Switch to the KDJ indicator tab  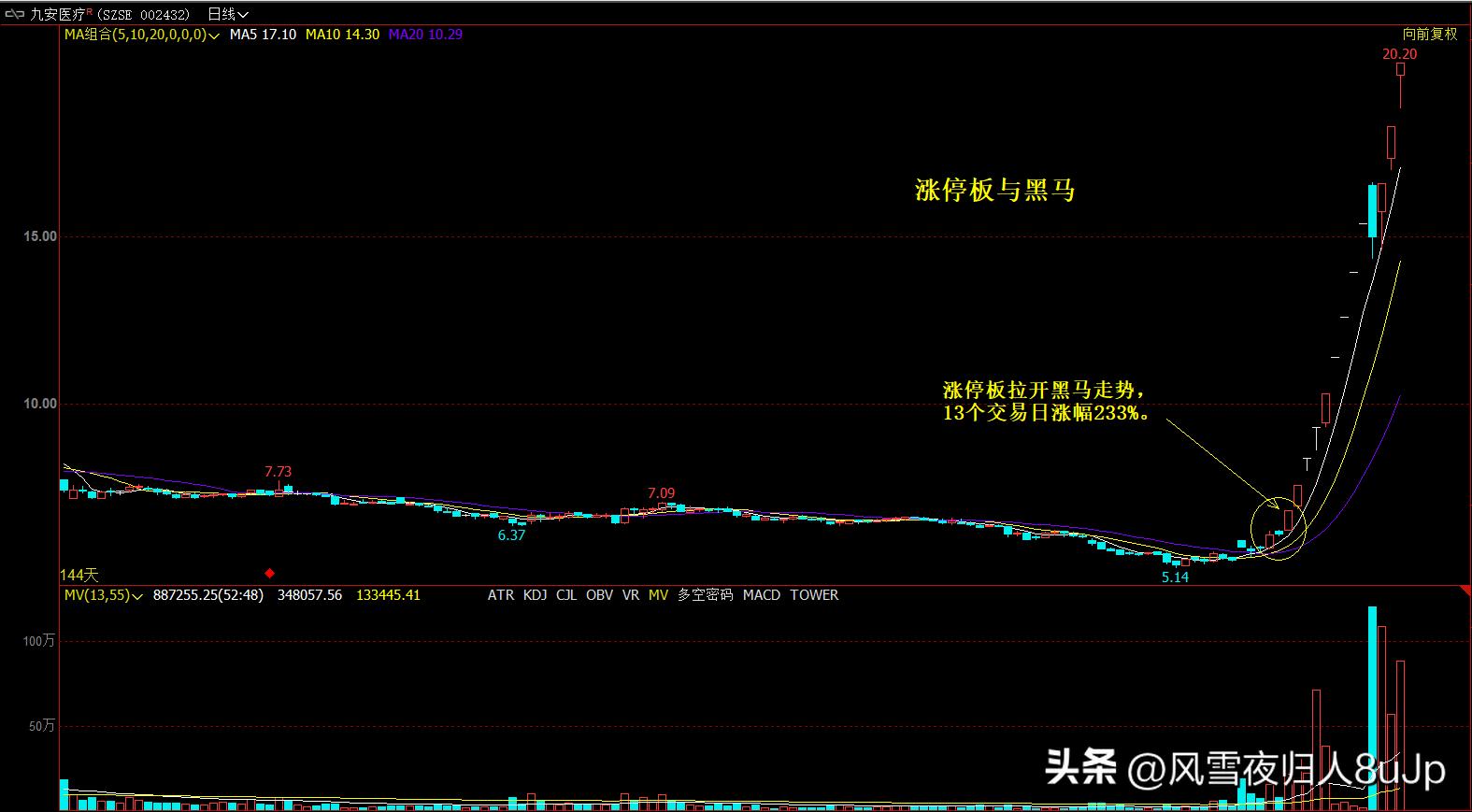click(x=536, y=595)
